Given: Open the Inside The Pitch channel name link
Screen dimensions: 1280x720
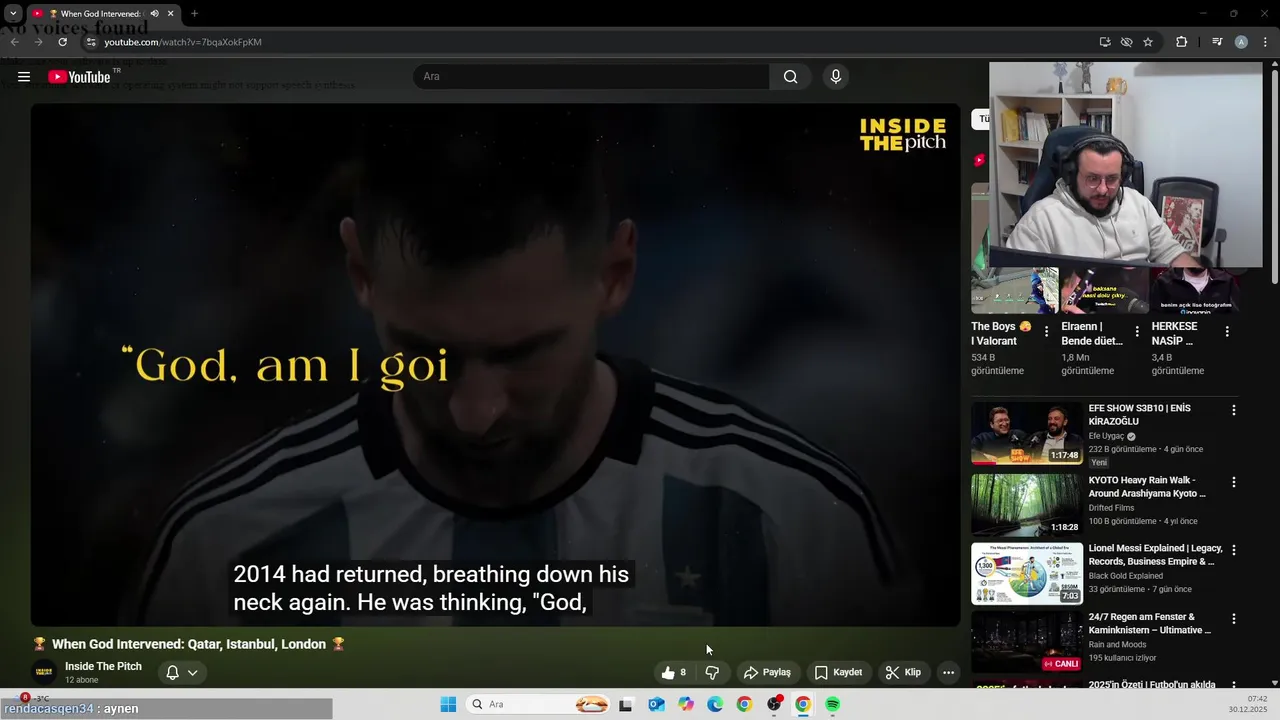Looking at the screenshot, I should coord(103,666).
